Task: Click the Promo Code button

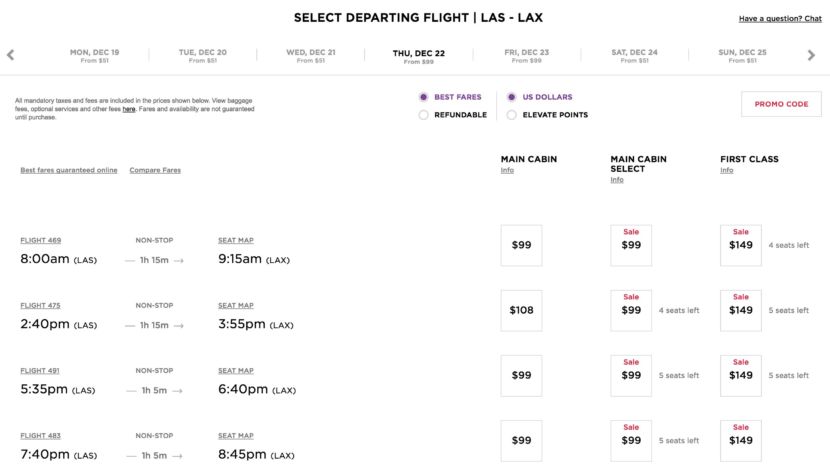Action: 781,104
